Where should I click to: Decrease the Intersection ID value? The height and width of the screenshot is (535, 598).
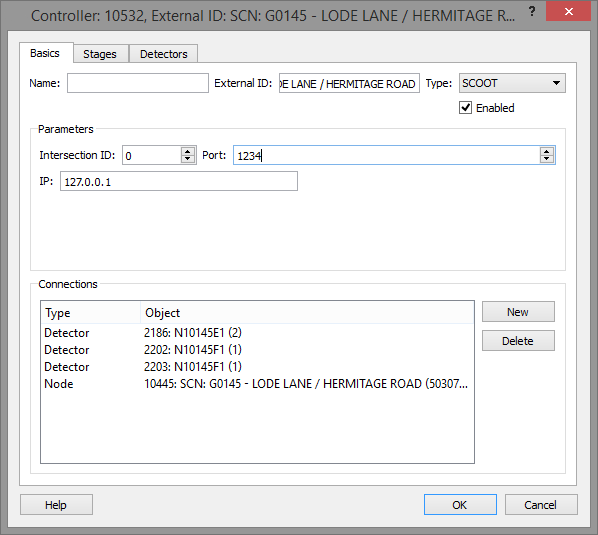pyautogui.click(x=188, y=159)
